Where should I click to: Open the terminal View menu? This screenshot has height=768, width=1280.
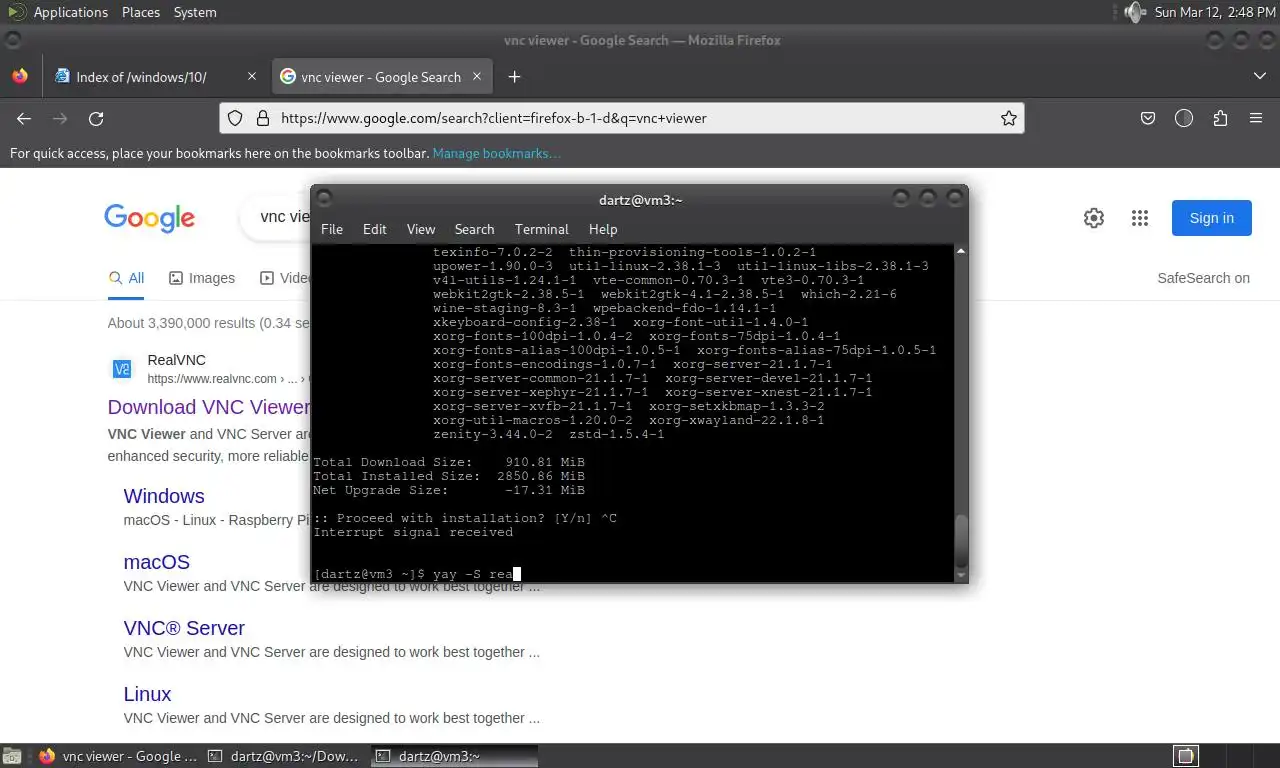(421, 229)
